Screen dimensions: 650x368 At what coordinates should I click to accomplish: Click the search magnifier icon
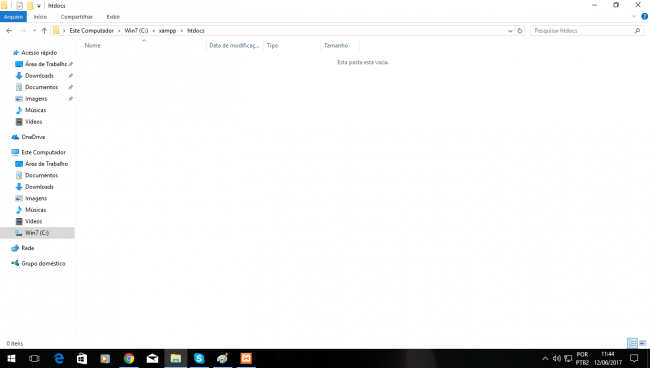point(638,31)
